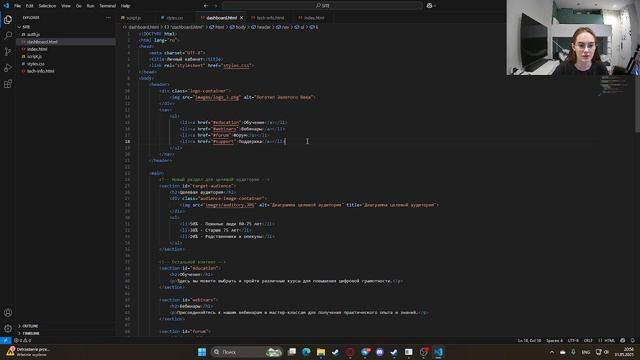
Task: Open the Search view in activity bar
Action: (x=8, y=36)
